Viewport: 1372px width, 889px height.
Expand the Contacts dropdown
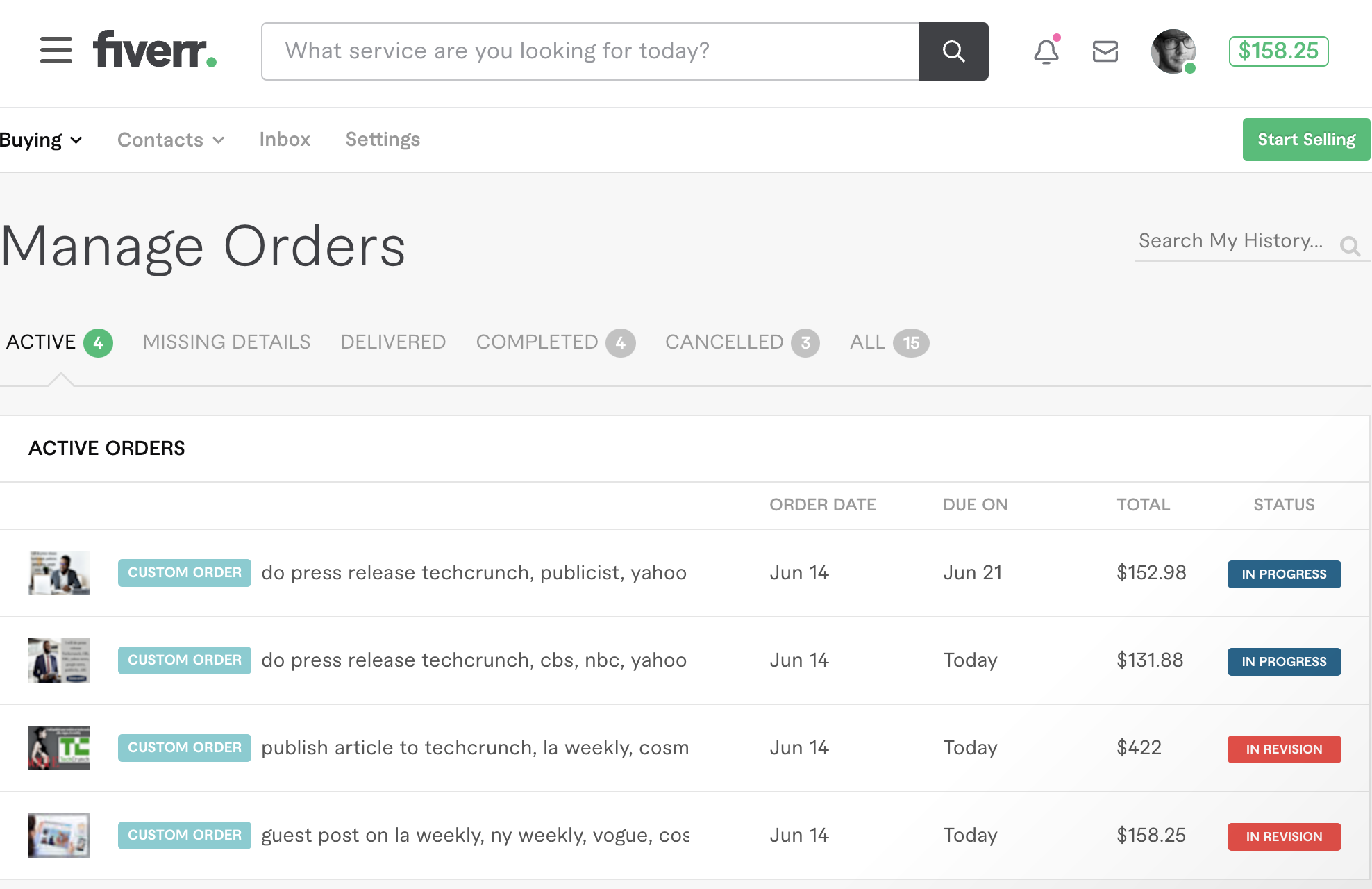(x=170, y=140)
